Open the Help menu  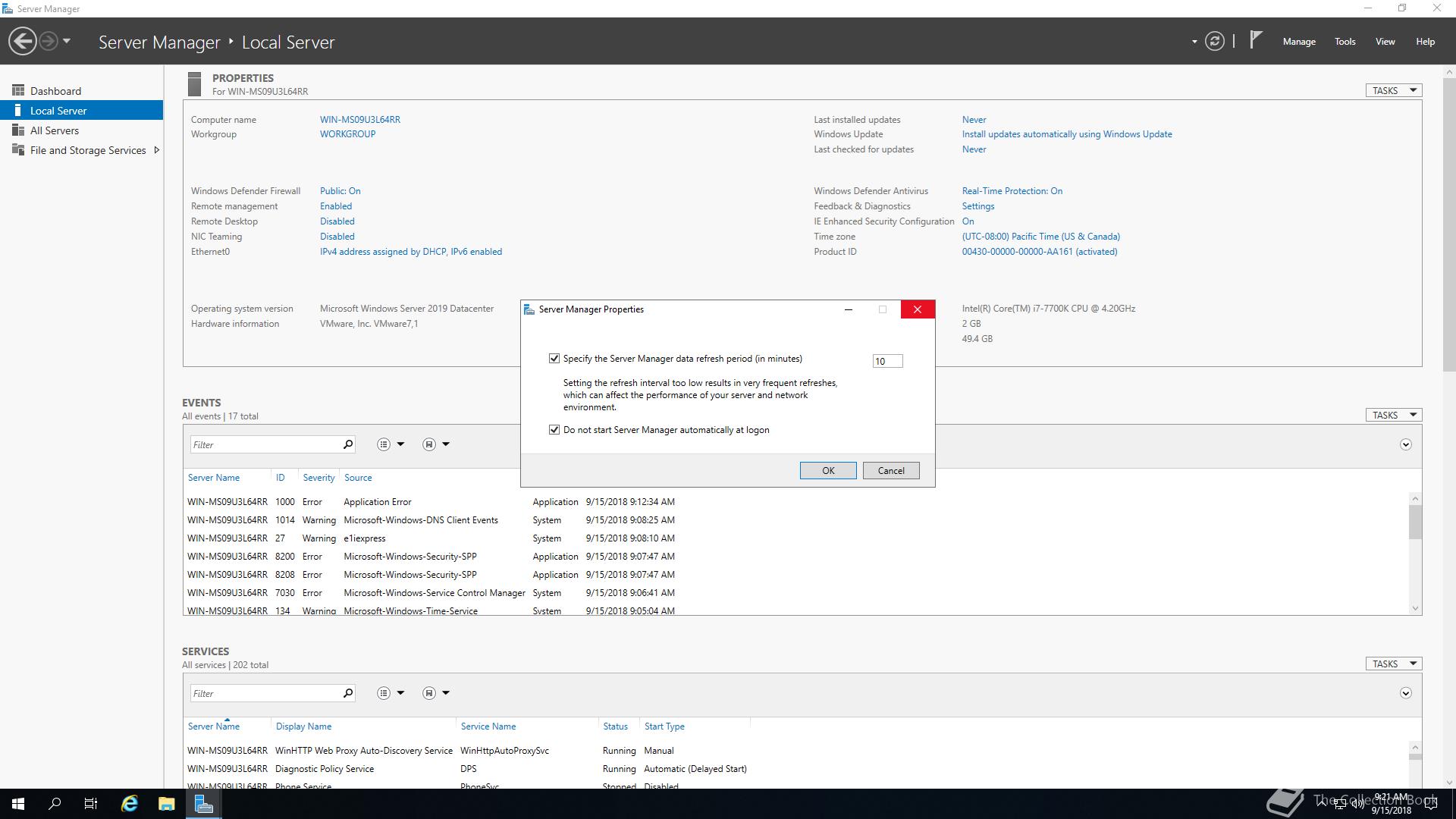[x=1425, y=42]
